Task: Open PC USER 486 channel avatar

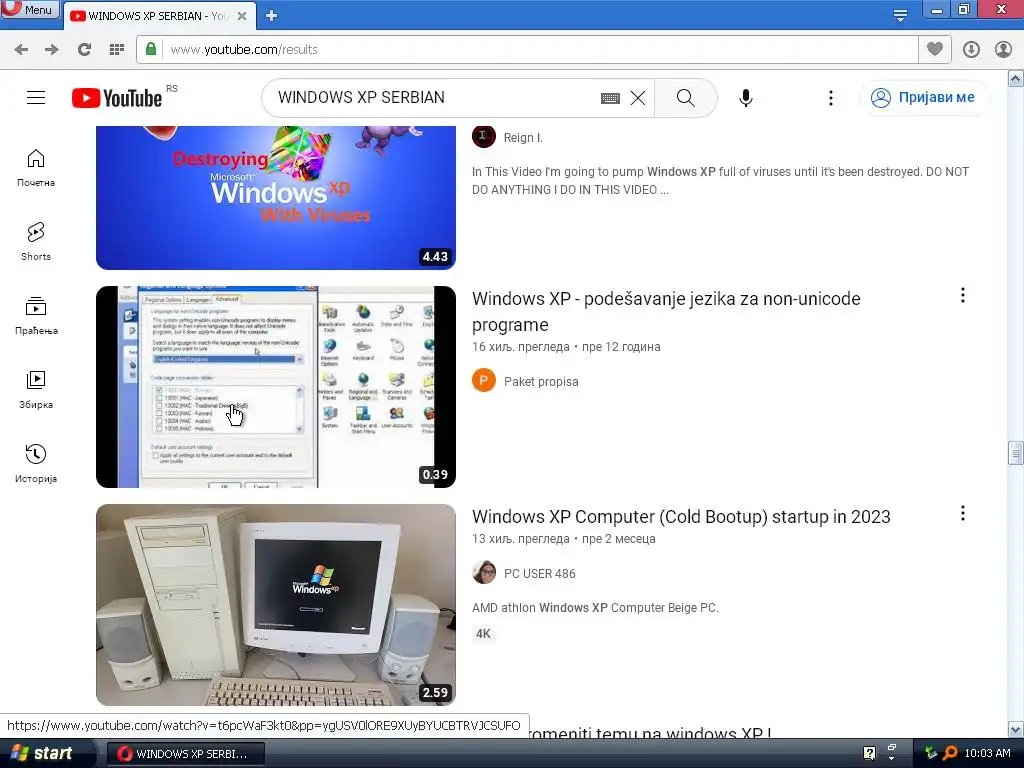Action: click(x=484, y=573)
